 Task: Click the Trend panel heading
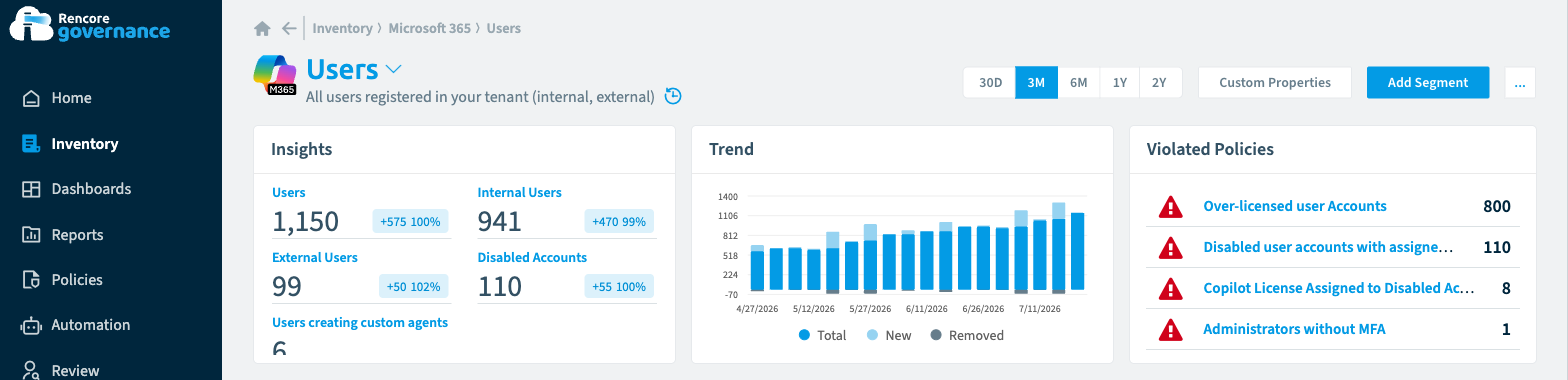coord(731,149)
